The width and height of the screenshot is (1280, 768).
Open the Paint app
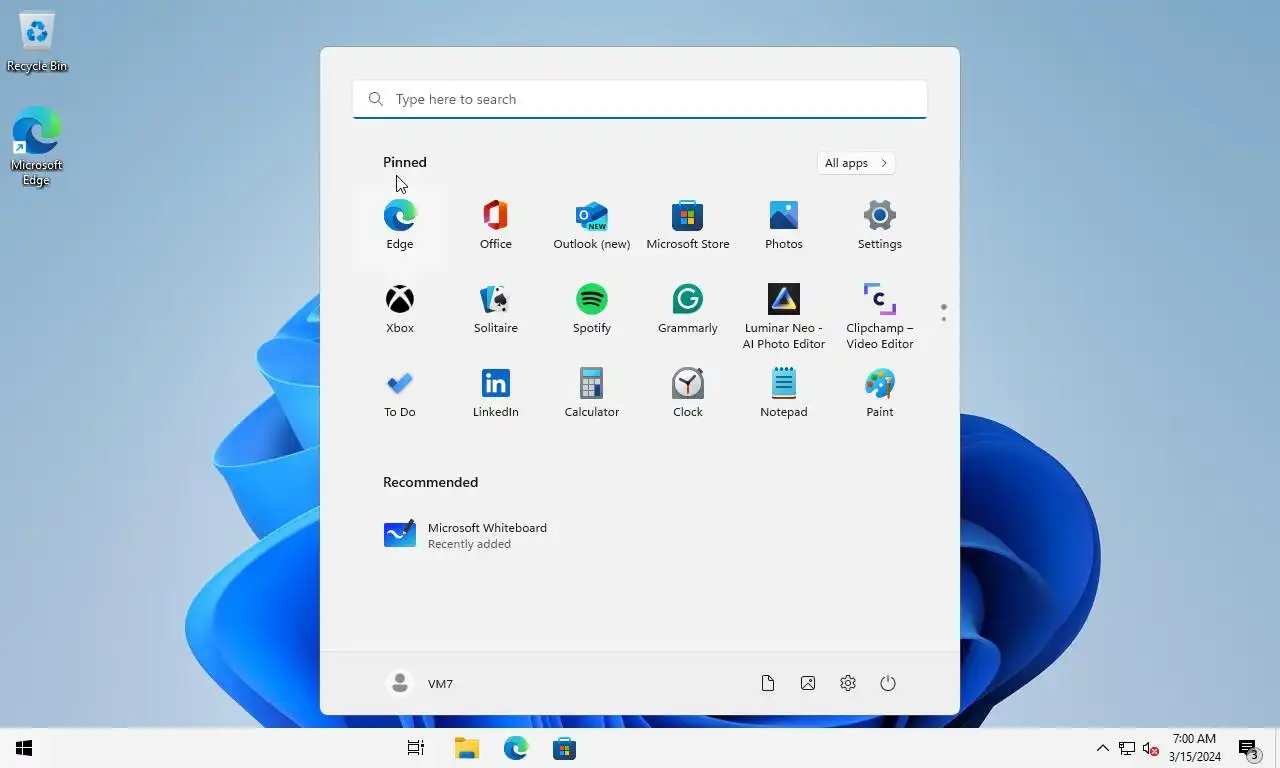pyautogui.click(x=880, y=394)
